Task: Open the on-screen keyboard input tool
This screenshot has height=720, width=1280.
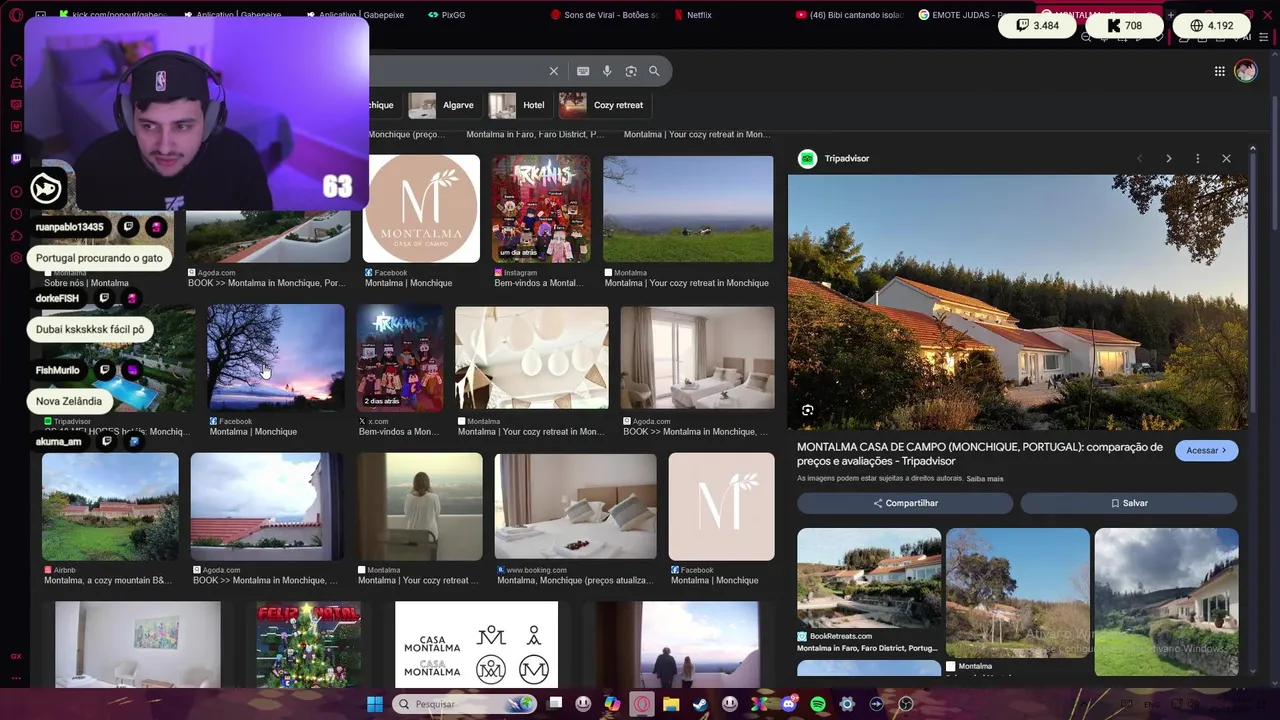Action: (x=583, y=71)
